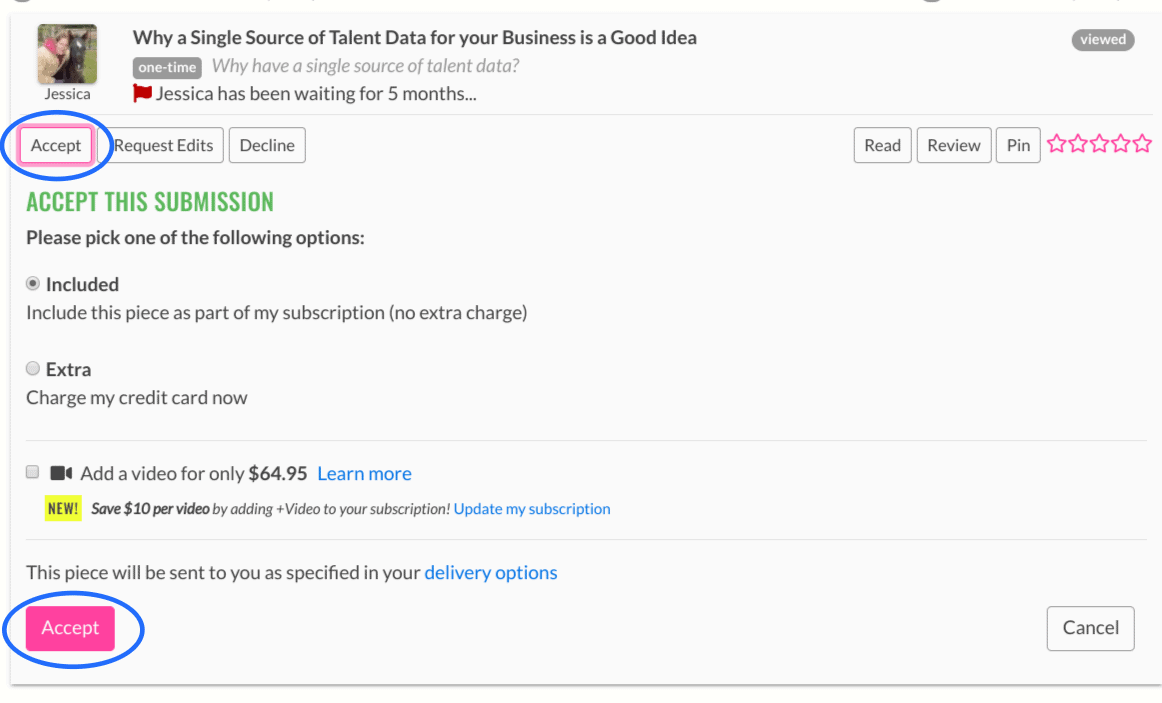Screen dimensions: 1162x703
Task: Cancel the accept submission form
Action: (1090, 628)
